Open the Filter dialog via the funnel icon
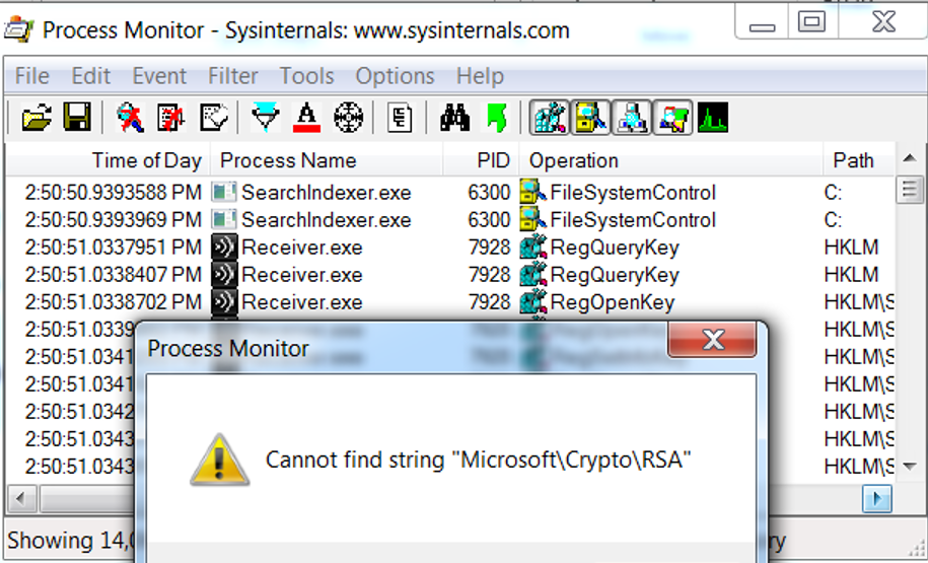The width and height of the screenshot is (928, 563). tap(265, 117)
